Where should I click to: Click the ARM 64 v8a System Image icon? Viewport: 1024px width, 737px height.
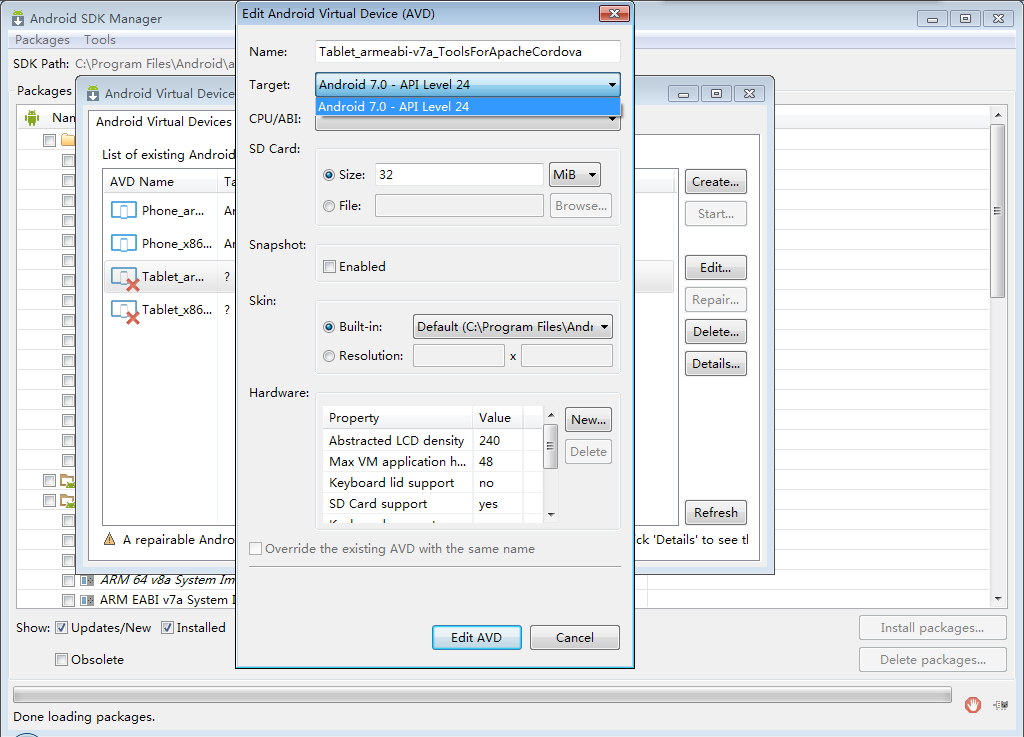click(x=86, y=580)
